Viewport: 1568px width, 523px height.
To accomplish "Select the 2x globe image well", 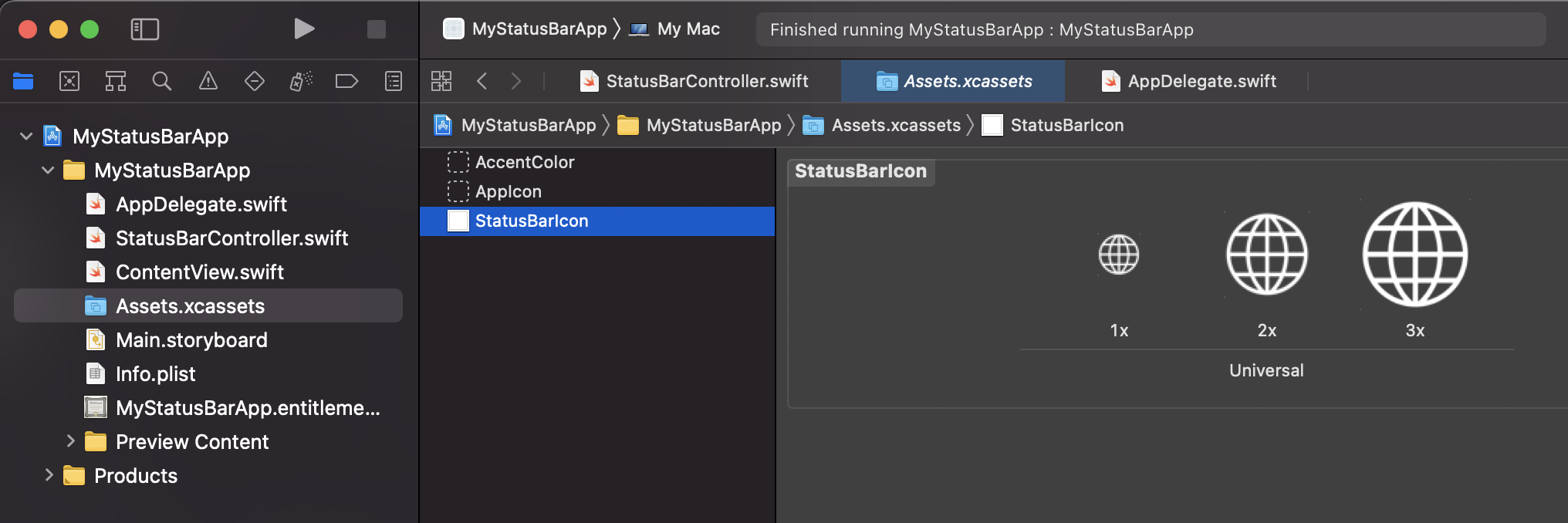I will pos(1267,255).
